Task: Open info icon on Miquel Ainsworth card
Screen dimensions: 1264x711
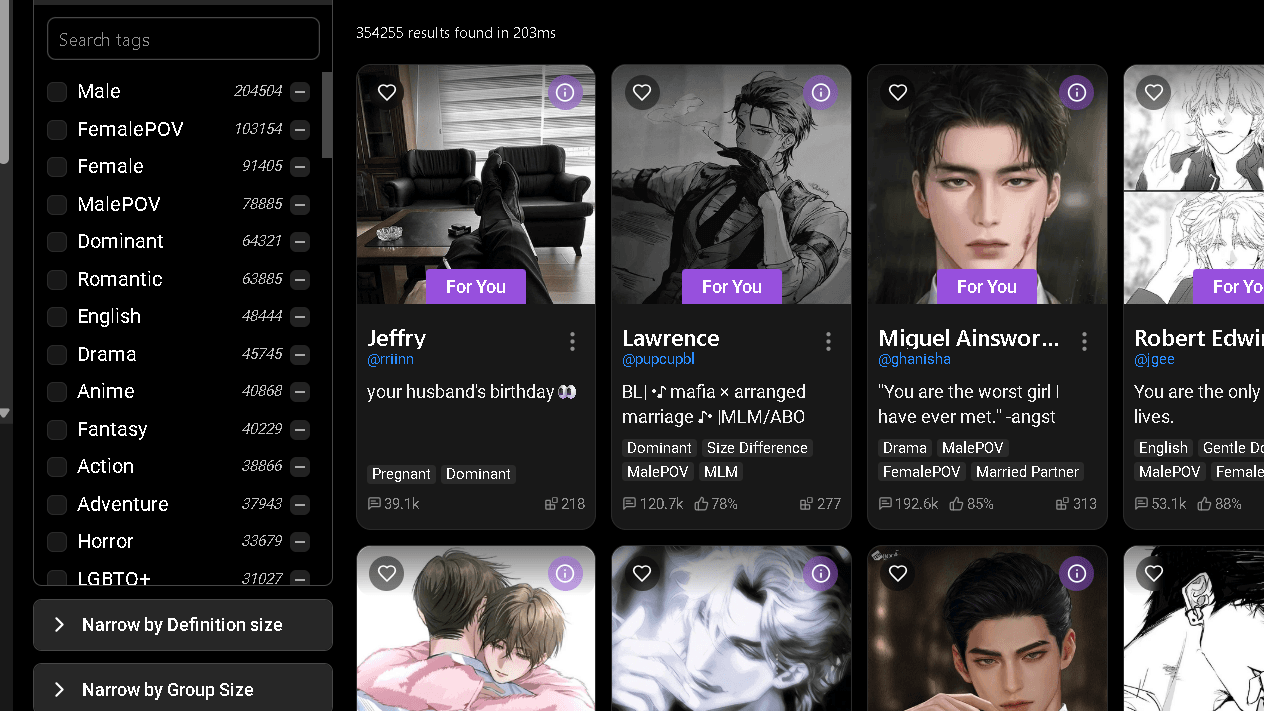Action: pyautogui.click(x=1077, y=92)
